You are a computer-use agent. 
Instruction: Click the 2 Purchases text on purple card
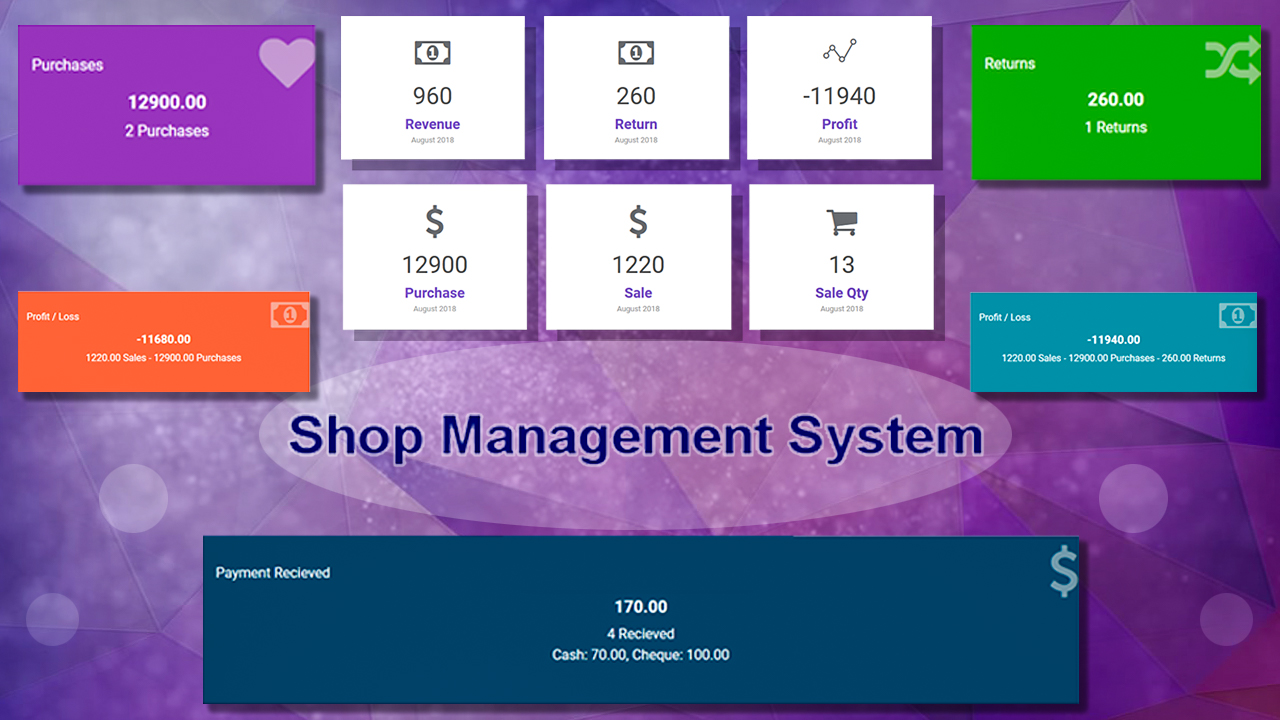pos(167,131)
